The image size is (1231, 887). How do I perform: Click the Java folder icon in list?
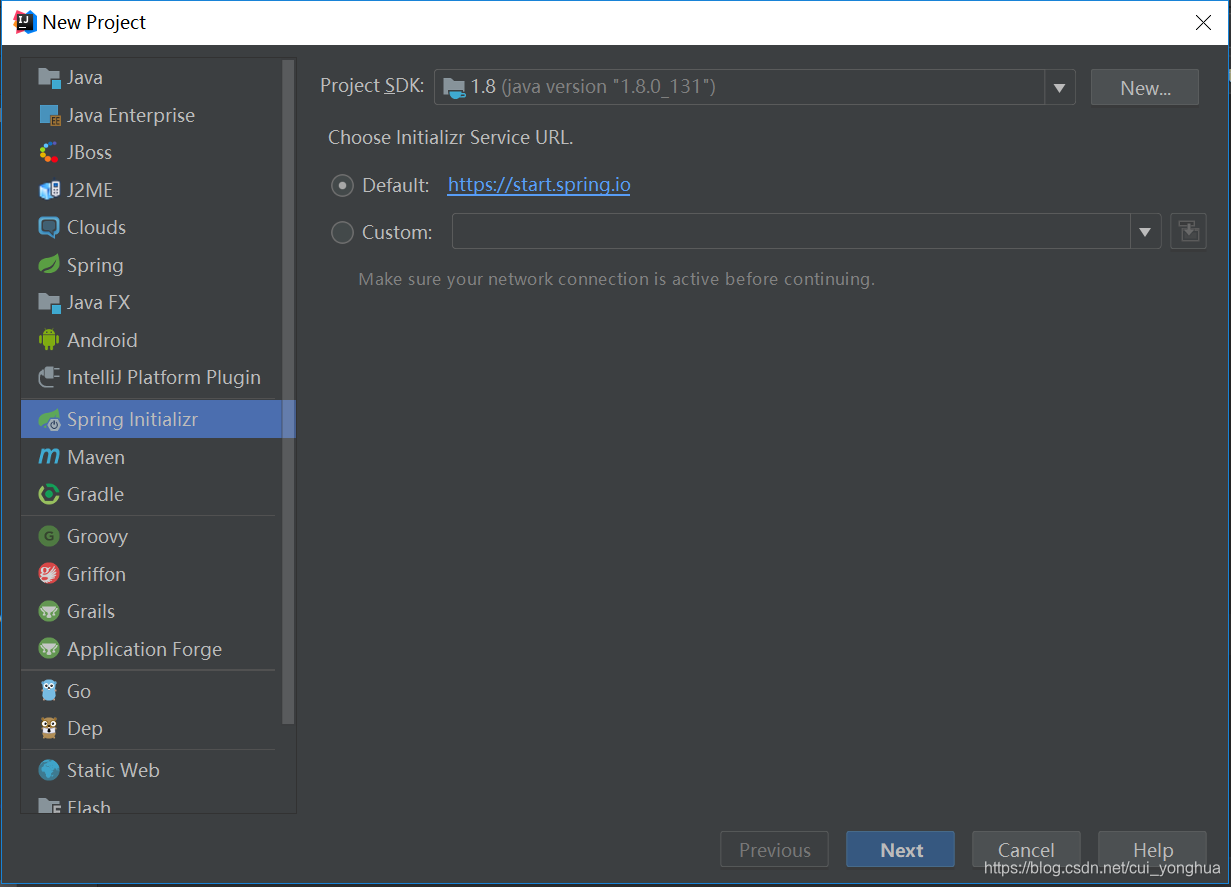click(49, 78)
